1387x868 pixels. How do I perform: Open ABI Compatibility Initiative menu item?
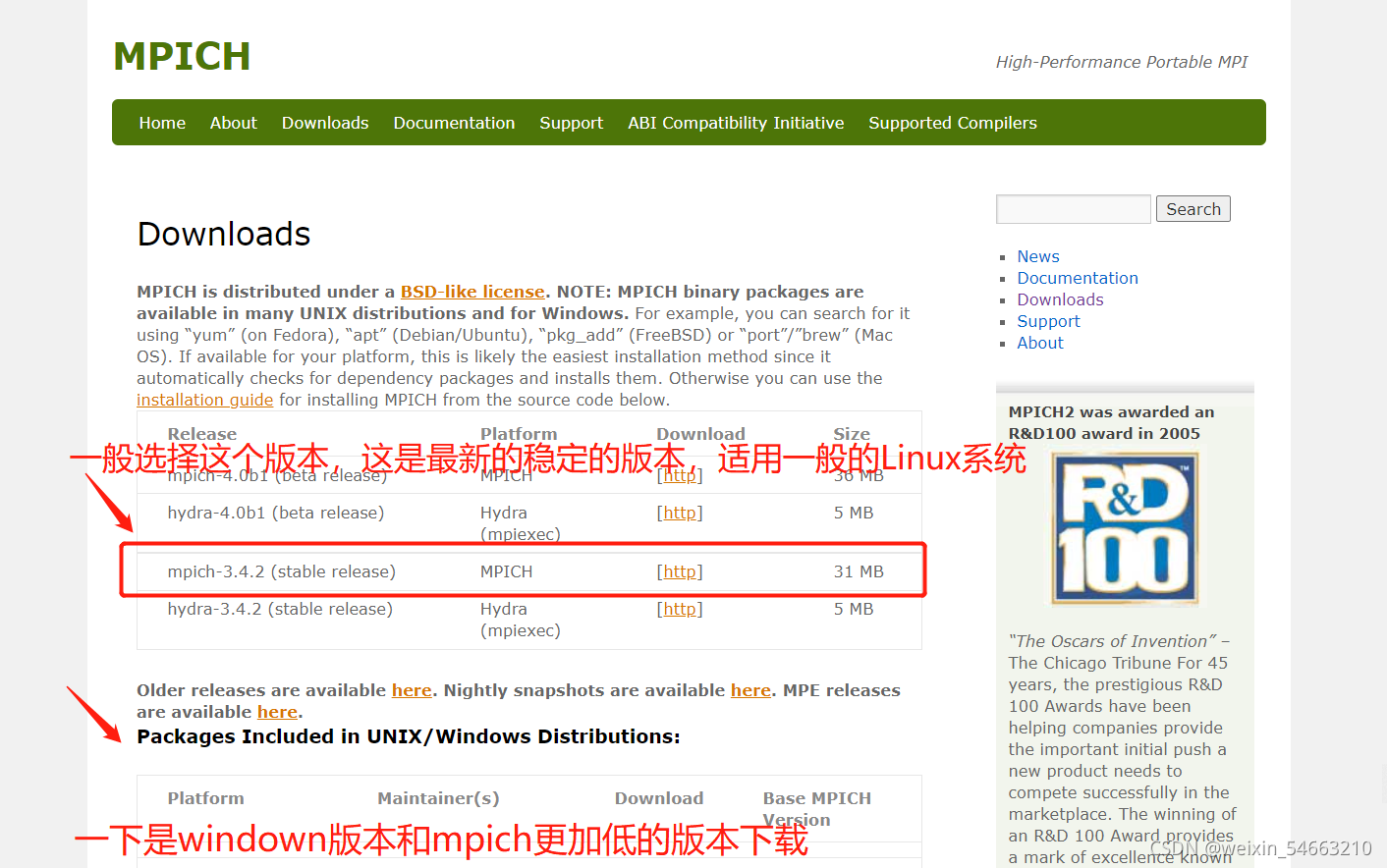coord(736,123)
